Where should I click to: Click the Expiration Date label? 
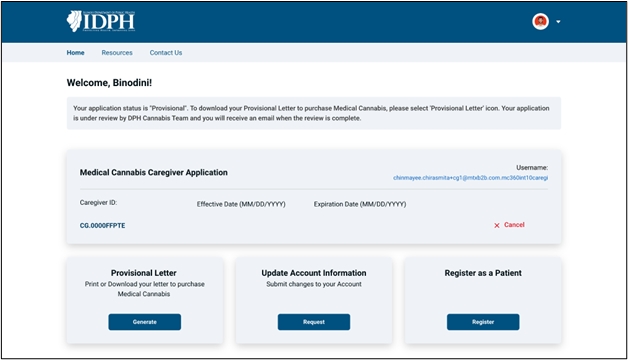point(360,204)
